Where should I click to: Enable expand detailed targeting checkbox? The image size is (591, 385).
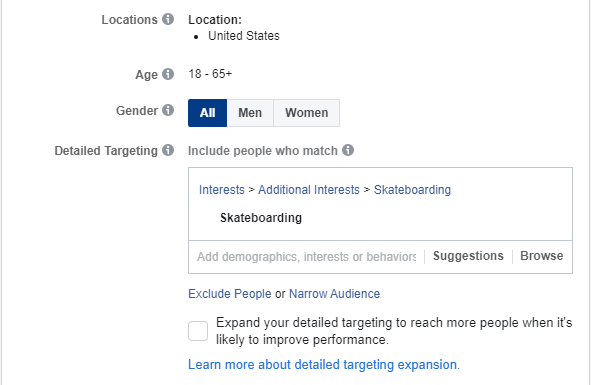[x=198, y=331]
